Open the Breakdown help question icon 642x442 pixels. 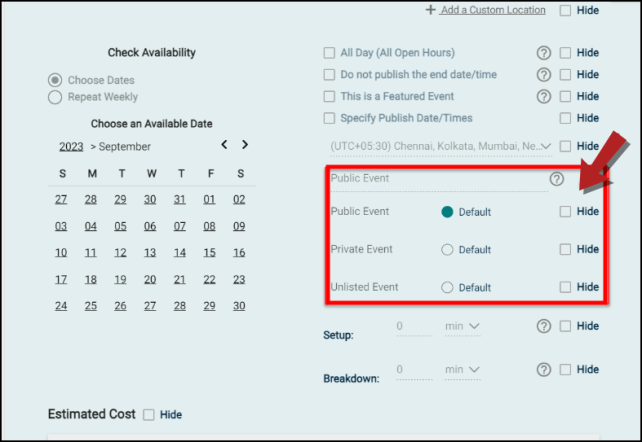tap(544, 370)
